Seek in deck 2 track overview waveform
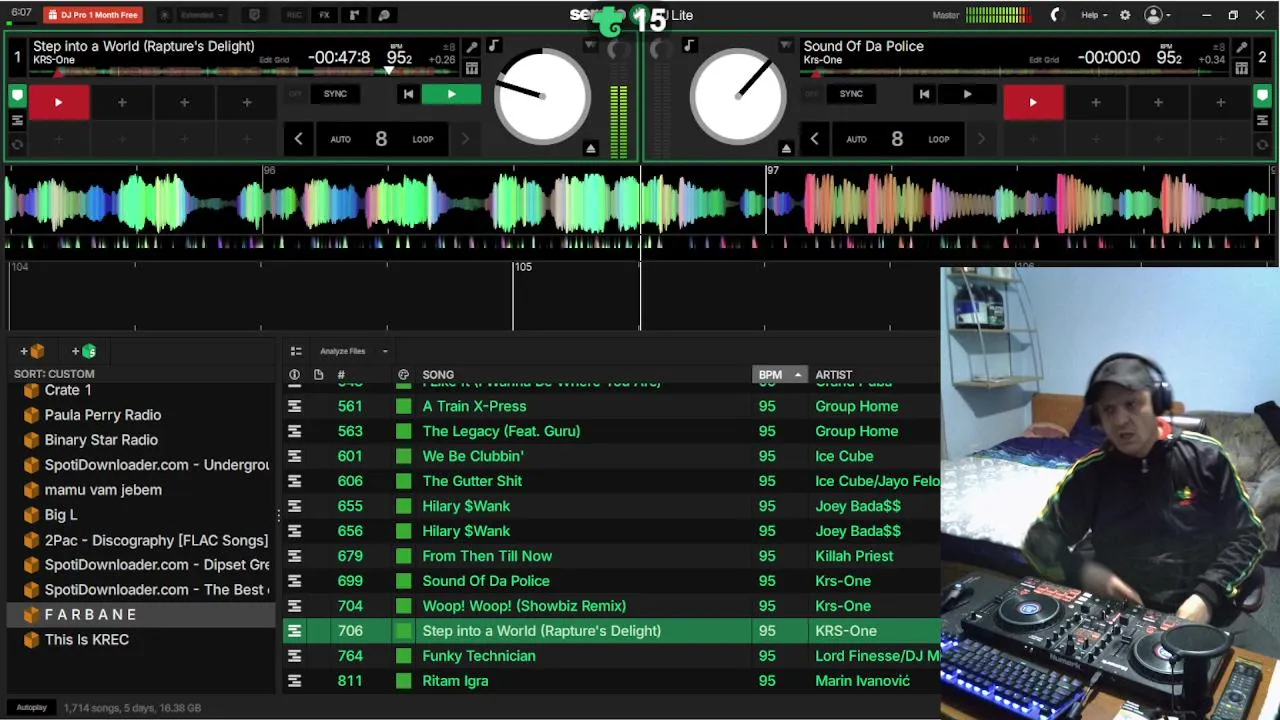Image resolution: width=1280 pixels, height=720 pixels. point(1015,72)
